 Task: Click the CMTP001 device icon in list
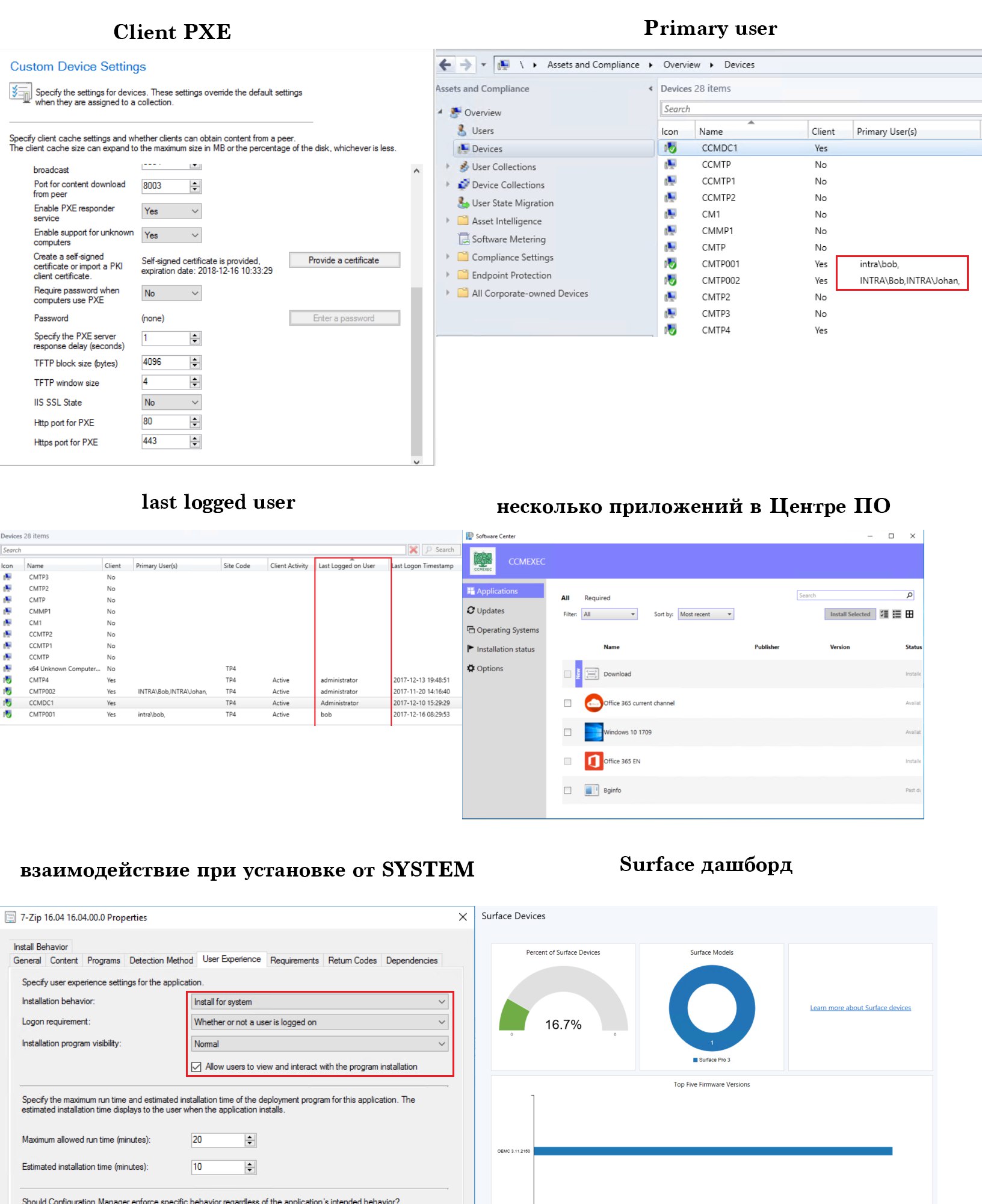[670, 264]
